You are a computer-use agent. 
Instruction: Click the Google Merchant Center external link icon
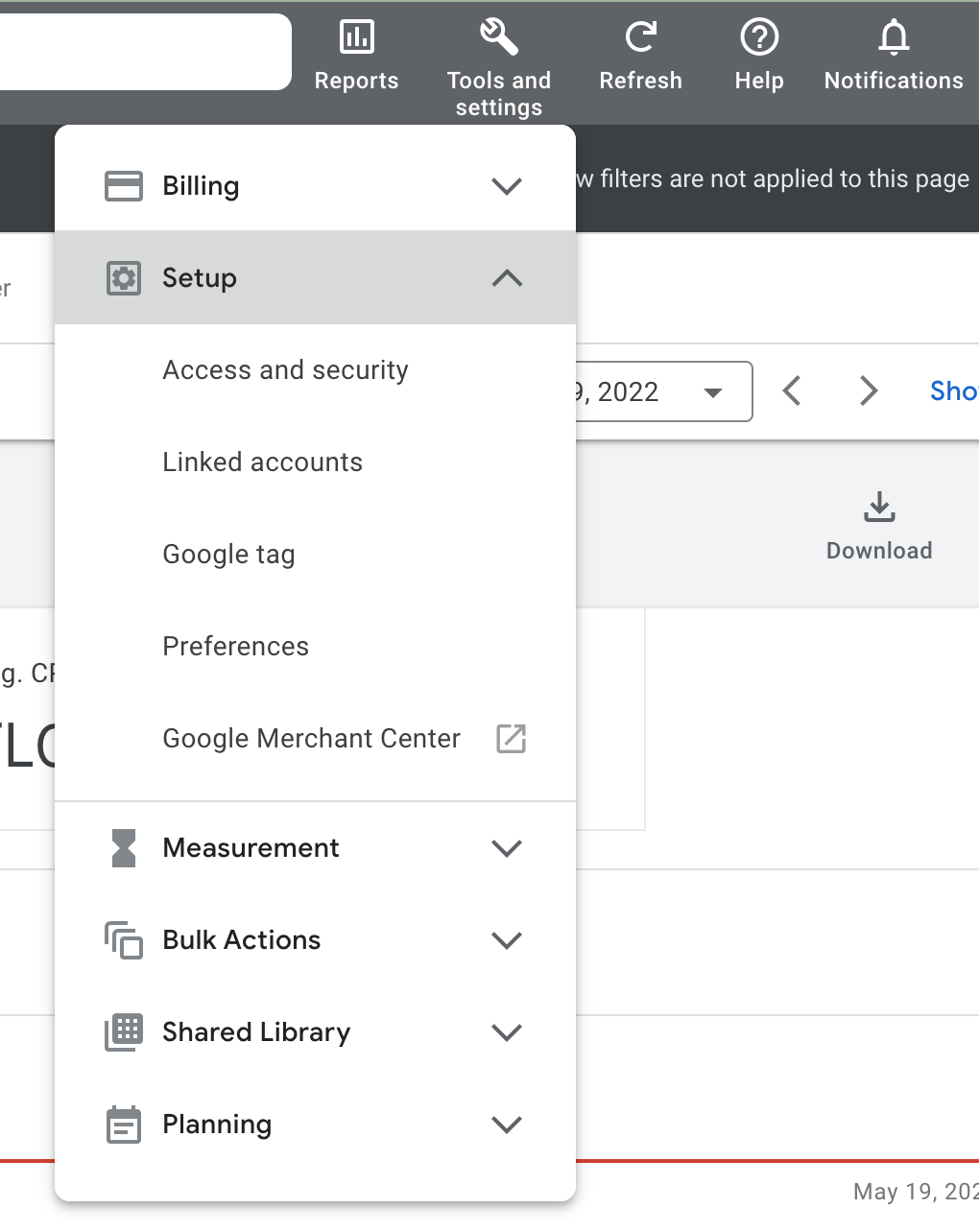[x=511, y=739]
